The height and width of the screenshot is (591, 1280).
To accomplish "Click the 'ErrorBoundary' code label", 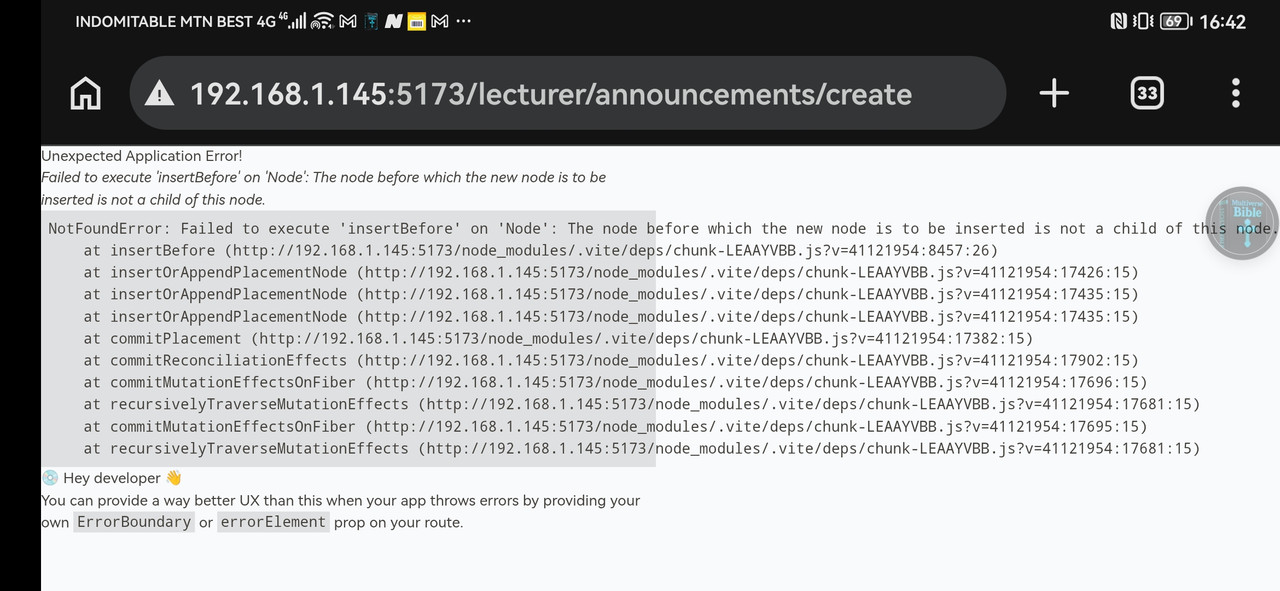I will click(133, 522).
